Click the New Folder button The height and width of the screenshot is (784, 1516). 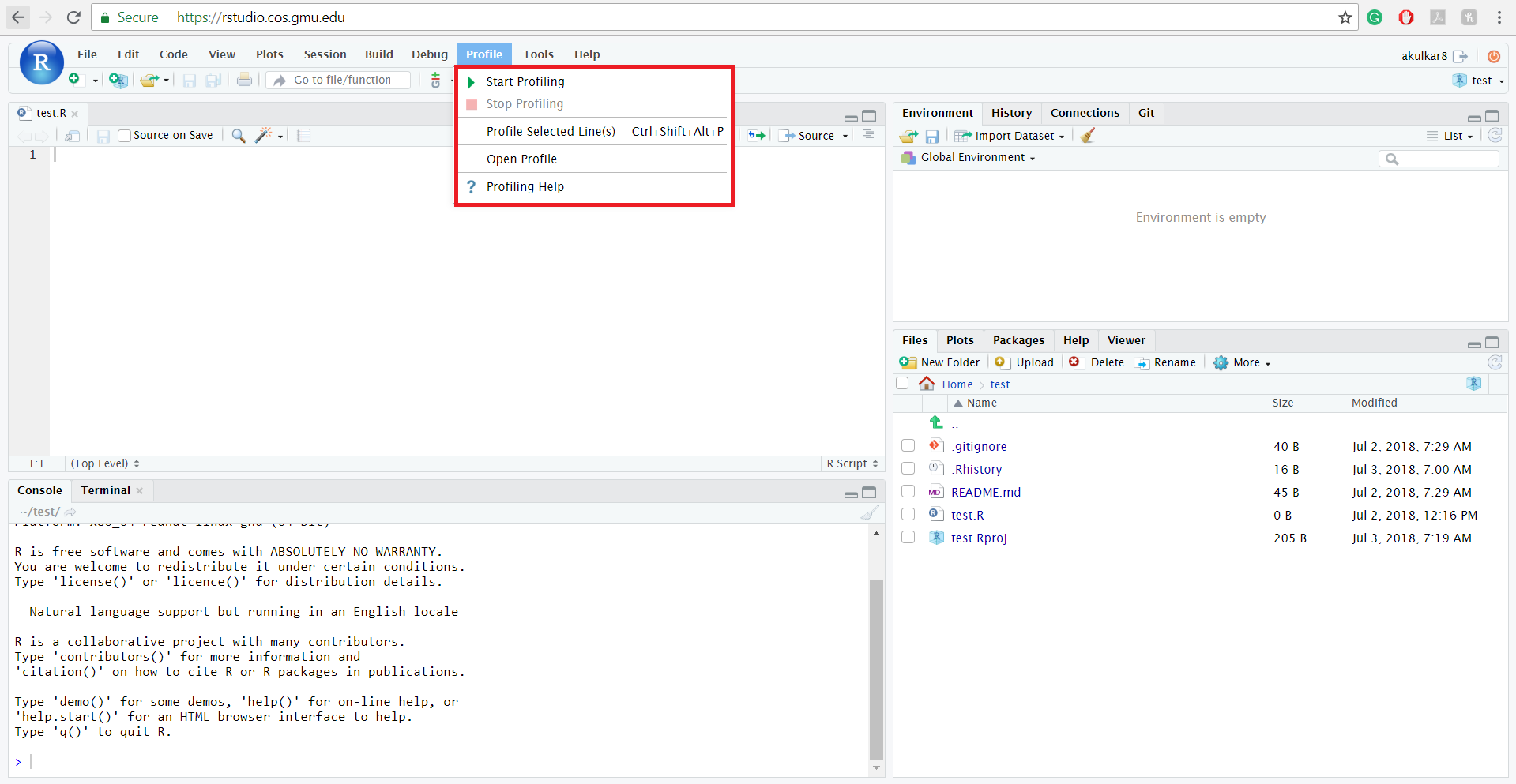(x=939, y=362)
